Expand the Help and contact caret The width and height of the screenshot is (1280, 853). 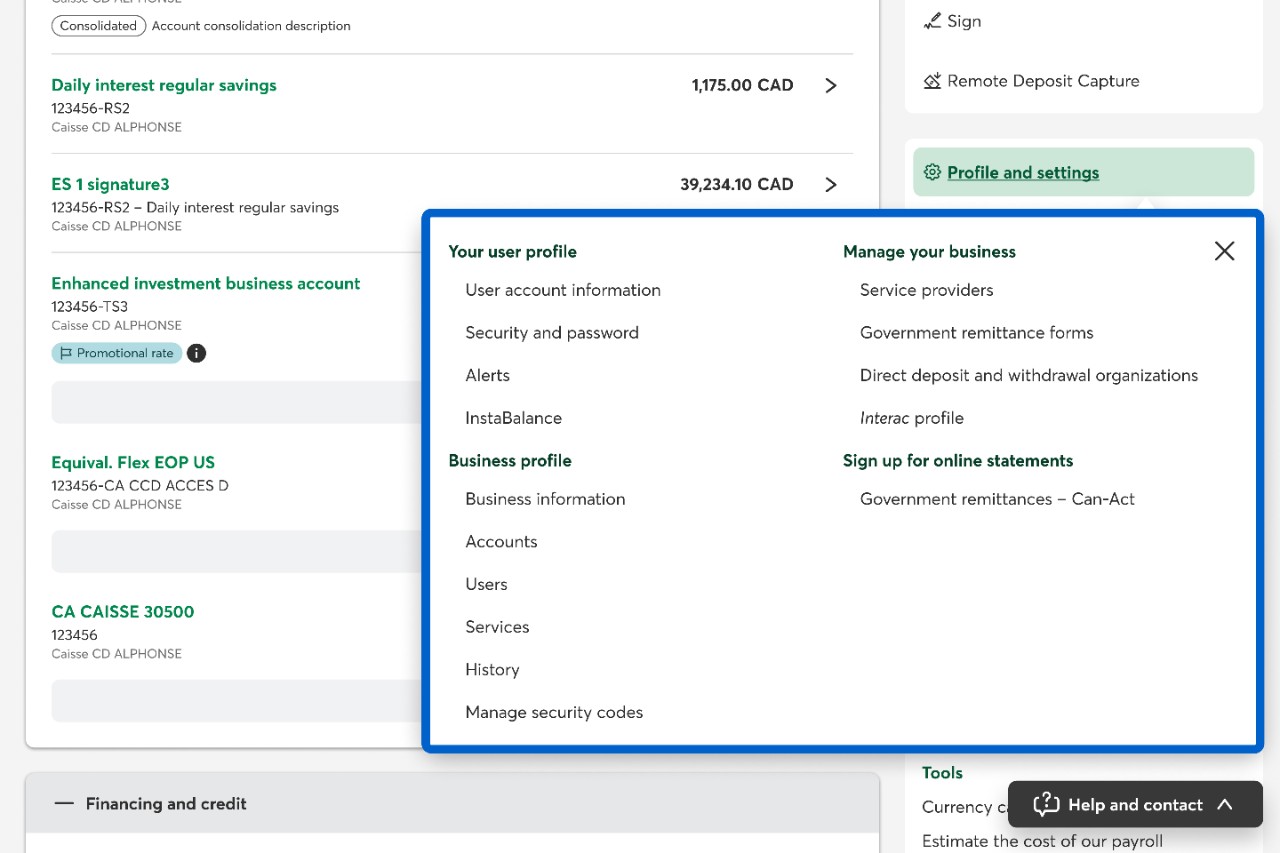pyautogui.click(x=1225, y=804)
